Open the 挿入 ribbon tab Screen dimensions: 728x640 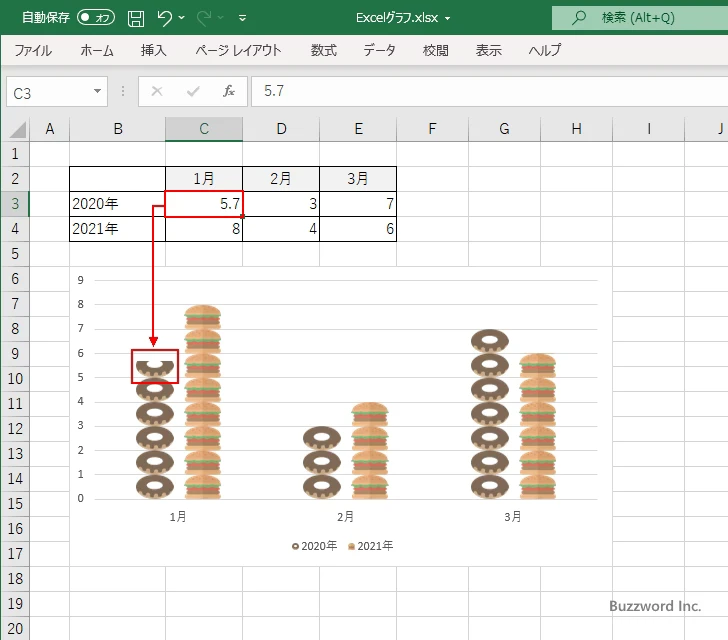click(x=153, y=50)
